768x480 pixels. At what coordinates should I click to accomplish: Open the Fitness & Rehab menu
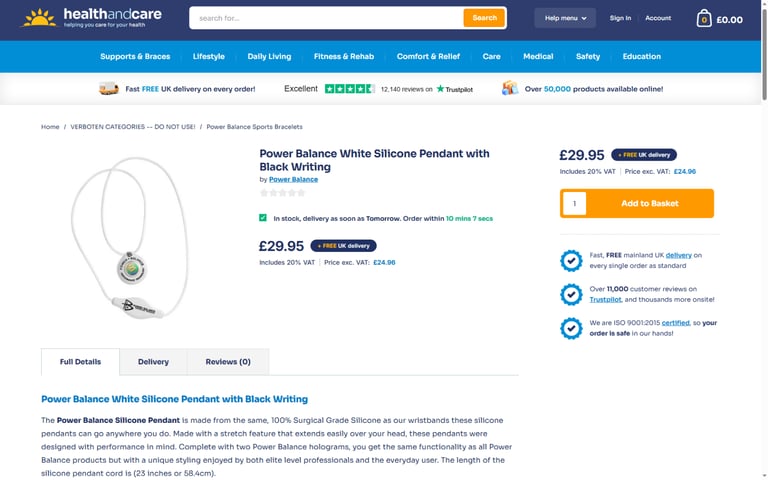344,56
